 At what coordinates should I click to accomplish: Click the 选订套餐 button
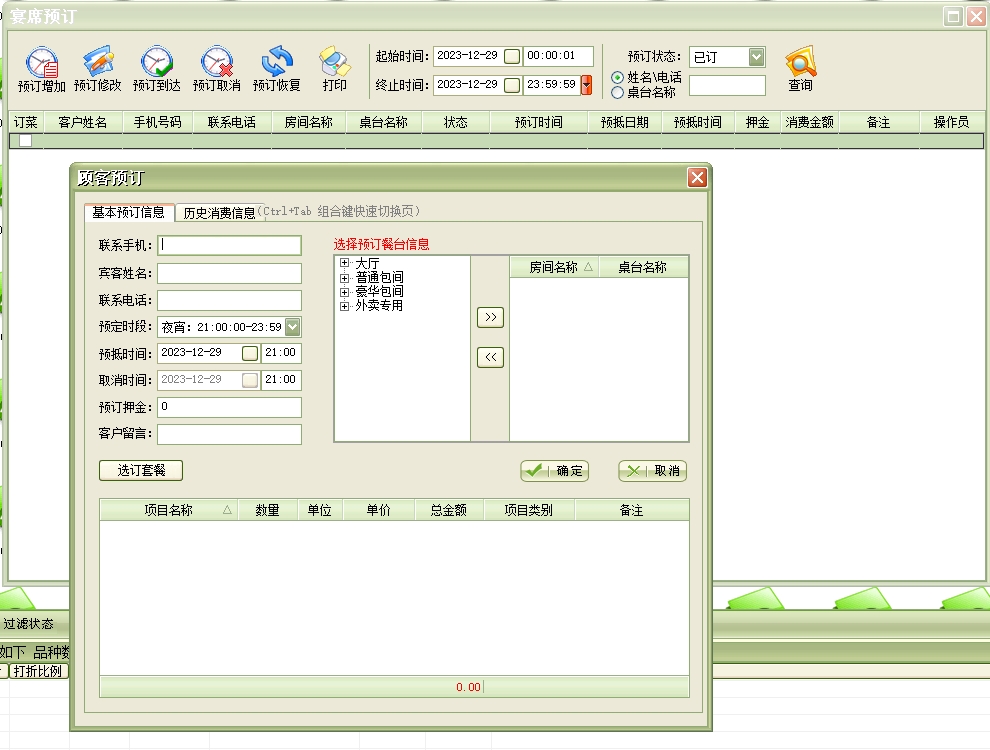coord(141,470)
